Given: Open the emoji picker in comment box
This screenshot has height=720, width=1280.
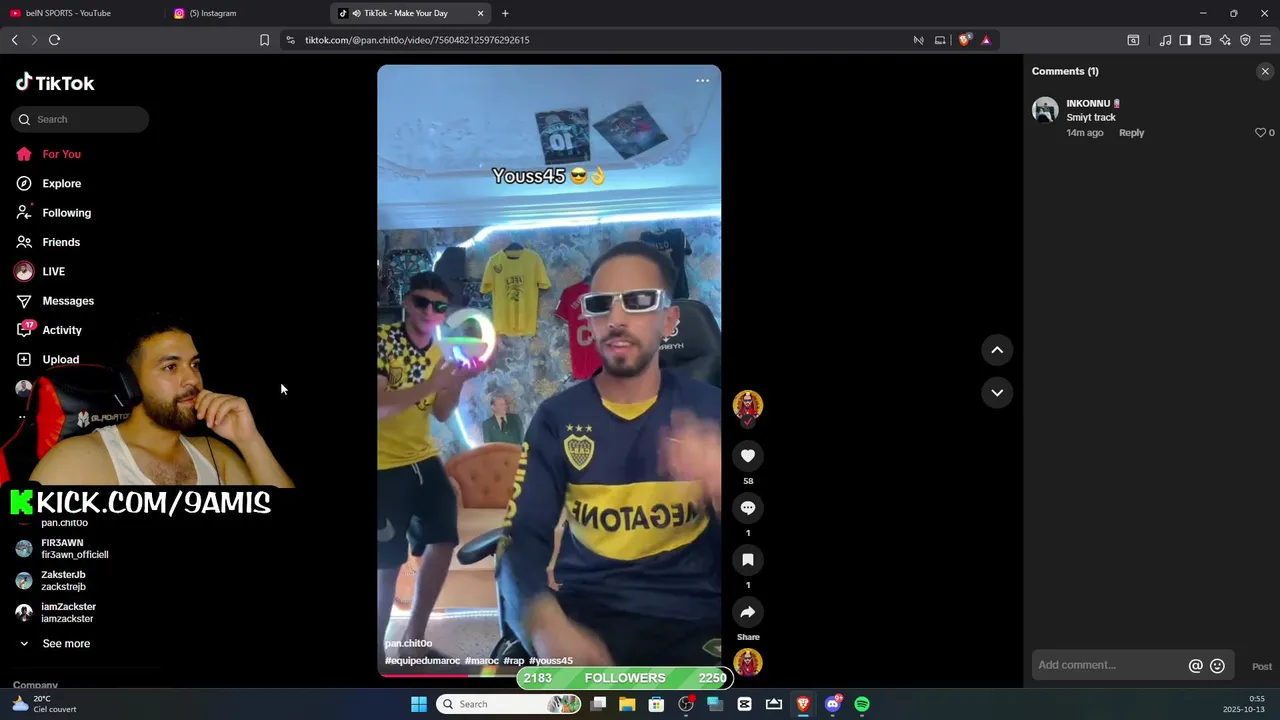Looking at the screenshot, I should point(1217,666).
